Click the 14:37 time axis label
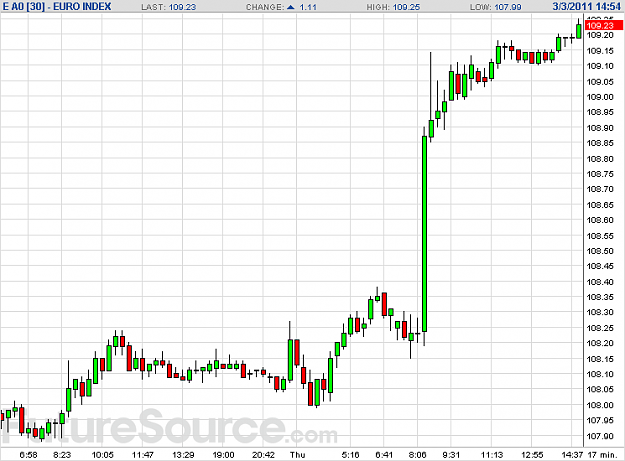 (x=572, y=455)
